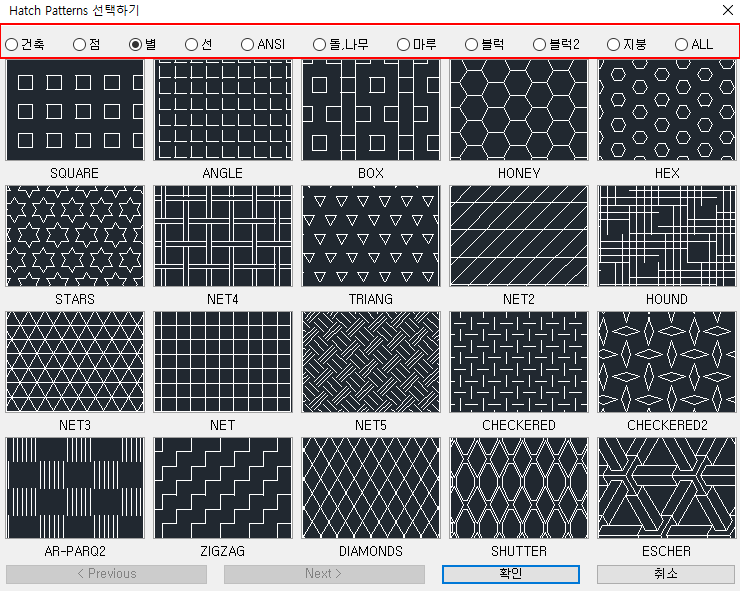
Task: Go to the Previous pattern page
Action: click(107, 574)
